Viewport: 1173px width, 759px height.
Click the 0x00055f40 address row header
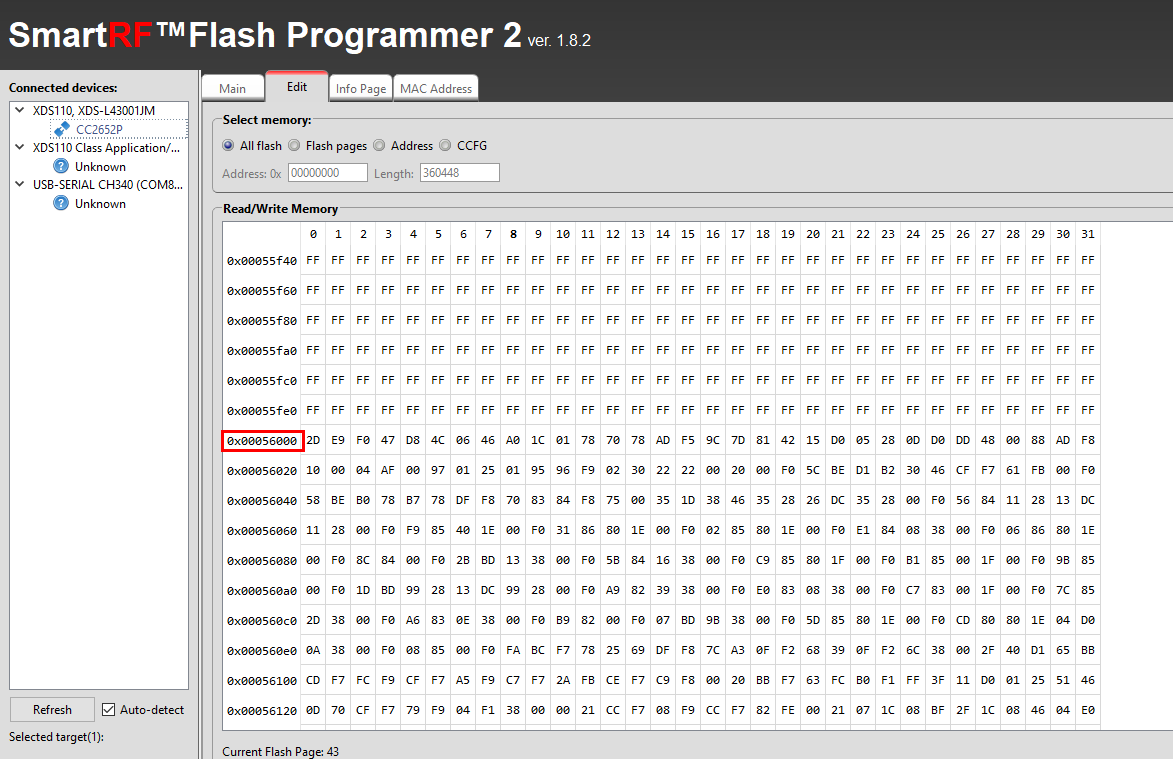[x=262, y=261]
